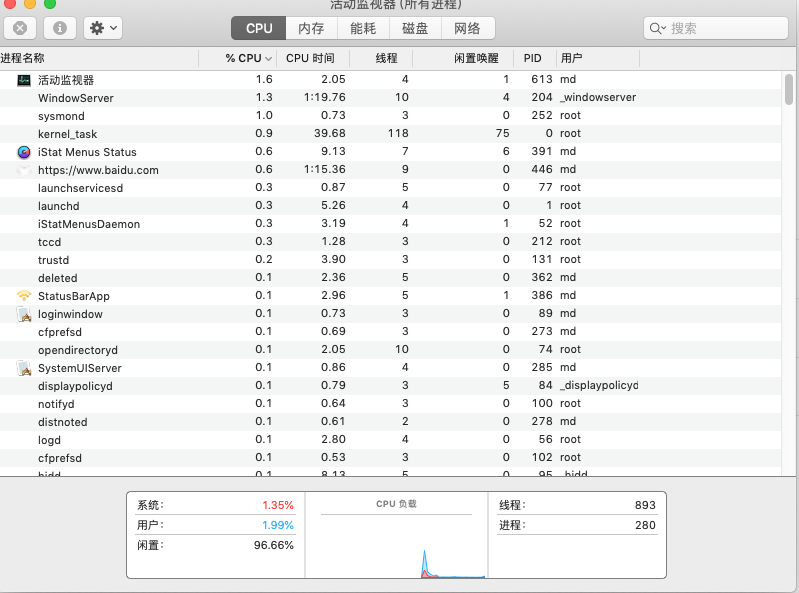Click the magnifier icon in search field
This screenshot has height=593, width=799.
tap(658, 29)
